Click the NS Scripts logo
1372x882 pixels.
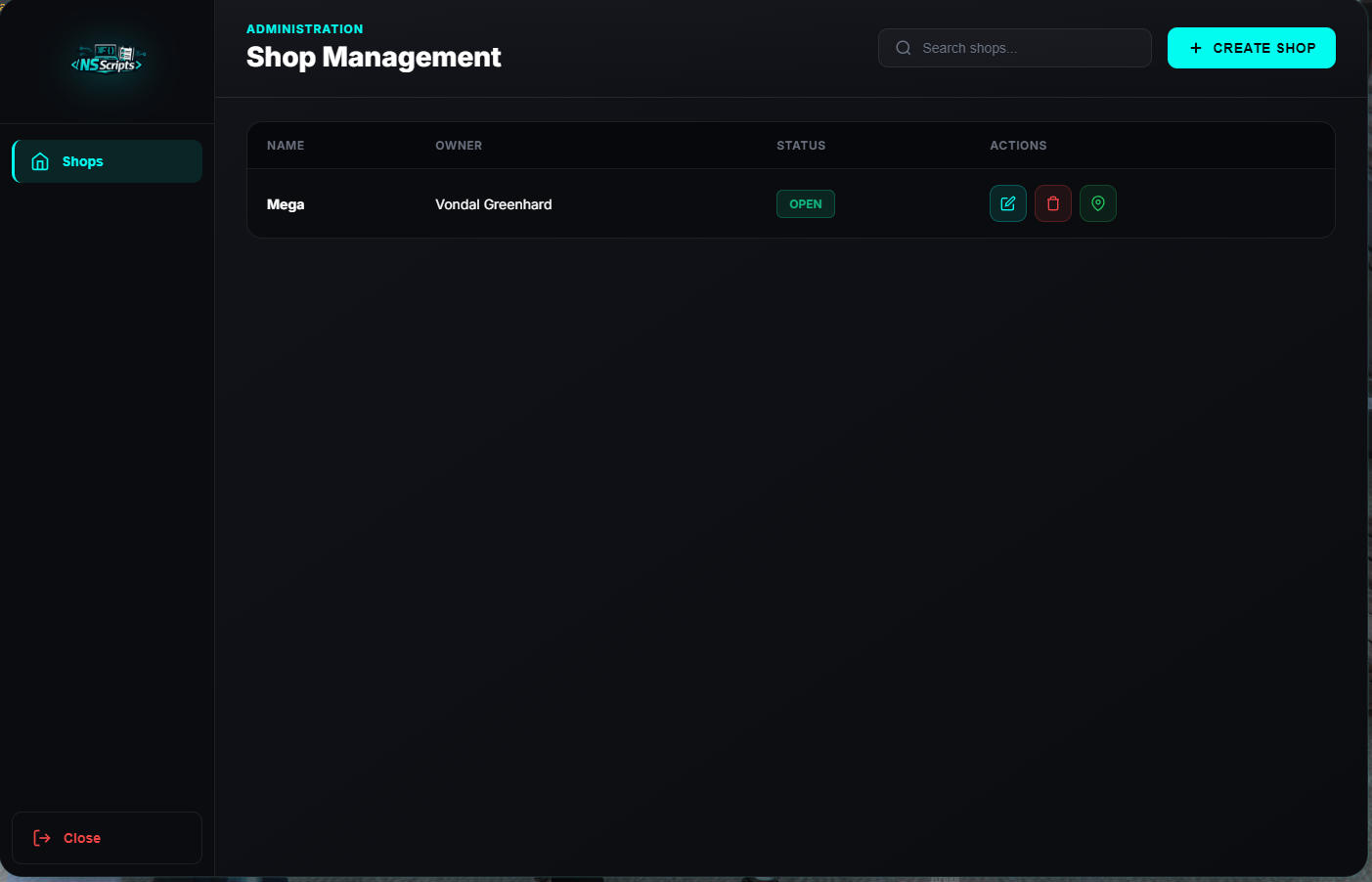click(107, 60)
